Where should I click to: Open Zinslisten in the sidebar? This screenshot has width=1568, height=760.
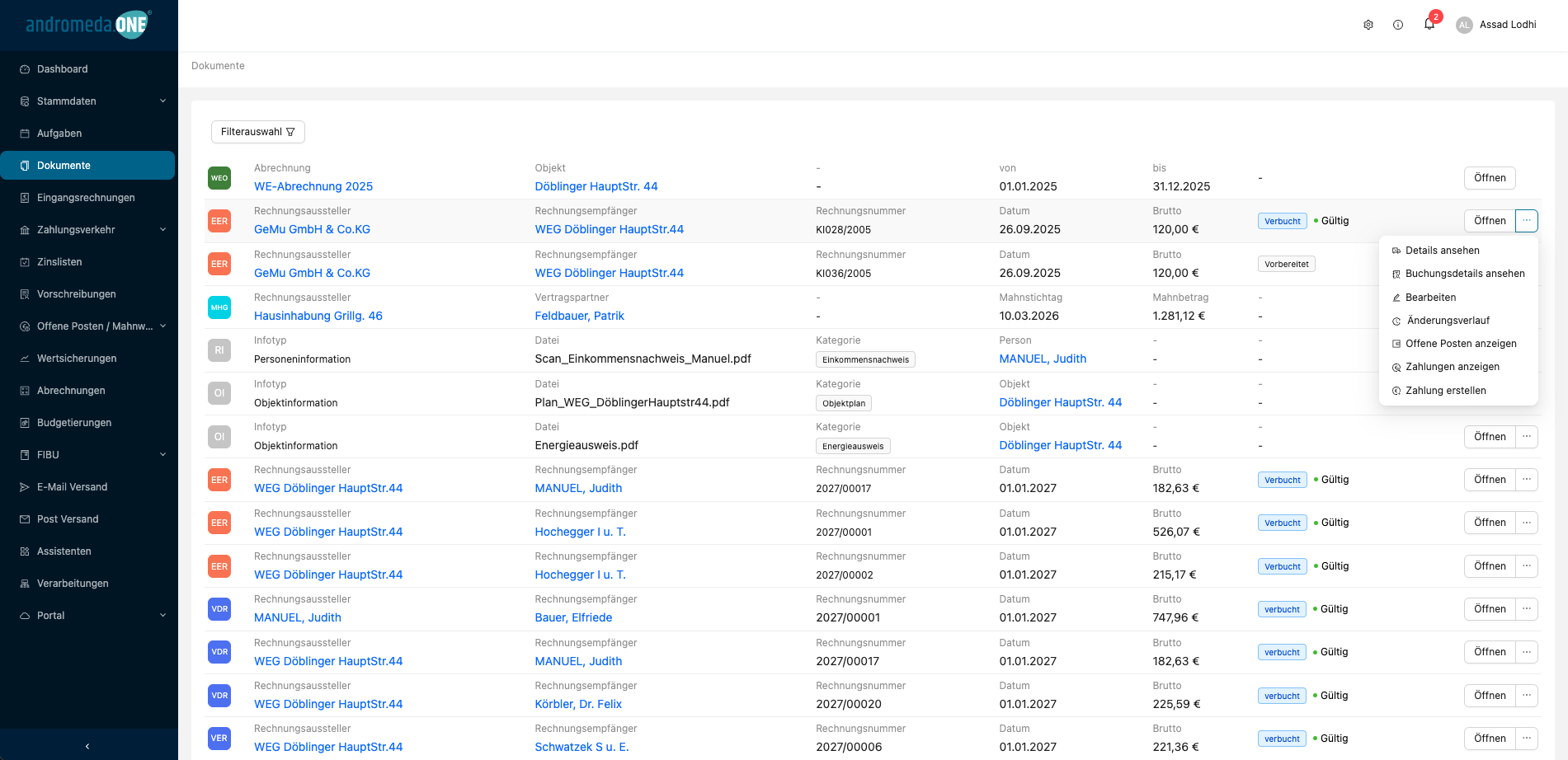(87, 262)
